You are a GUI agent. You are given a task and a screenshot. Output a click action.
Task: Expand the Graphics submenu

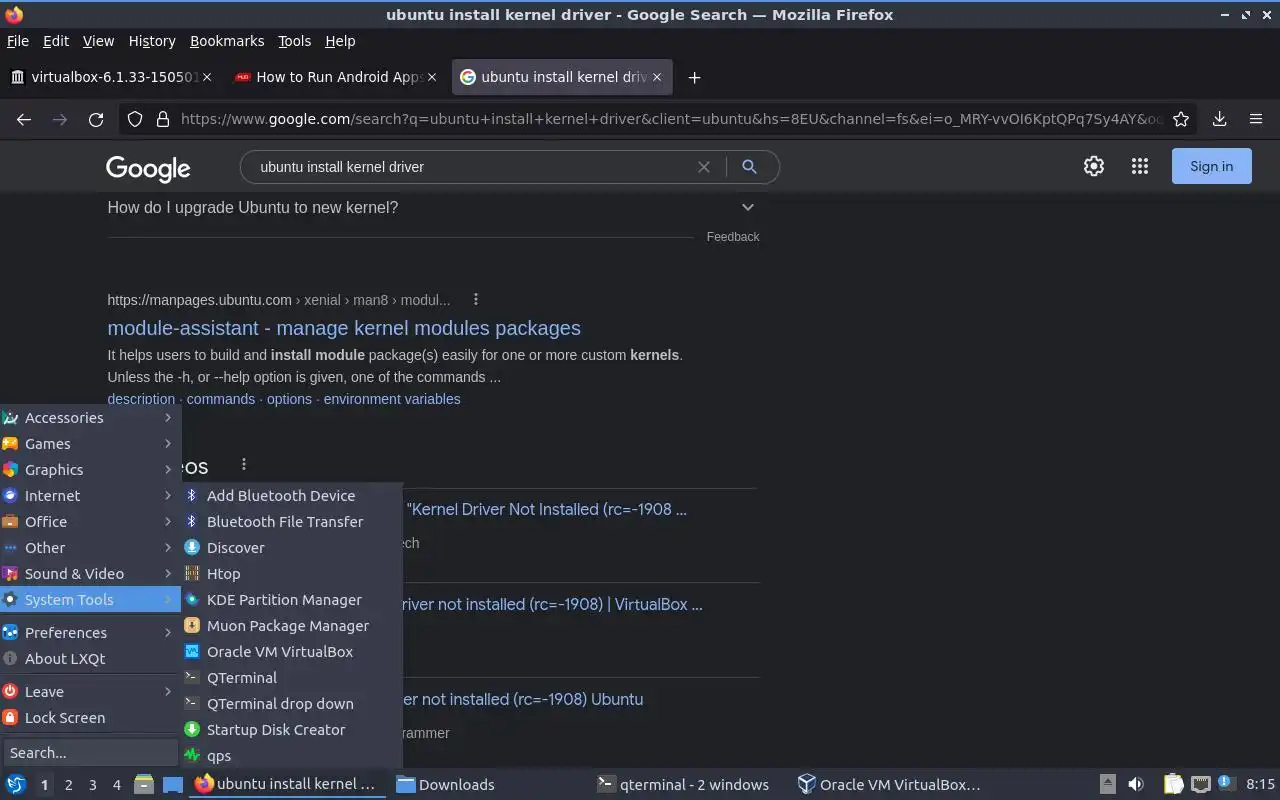[90, 470]
